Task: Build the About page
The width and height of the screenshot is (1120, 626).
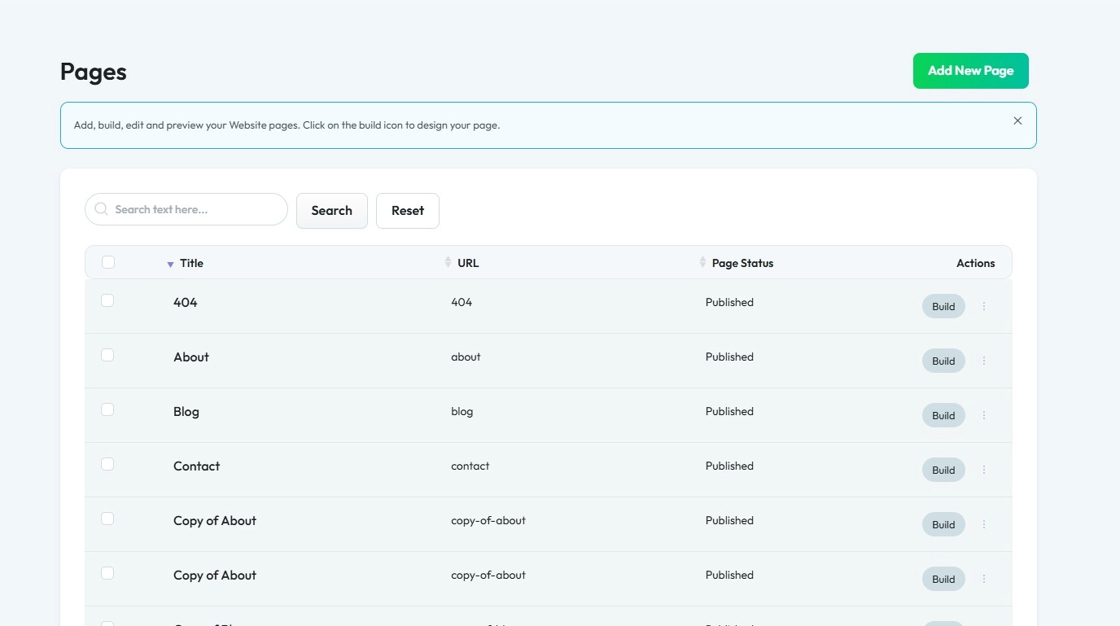Action: (943, 361)
